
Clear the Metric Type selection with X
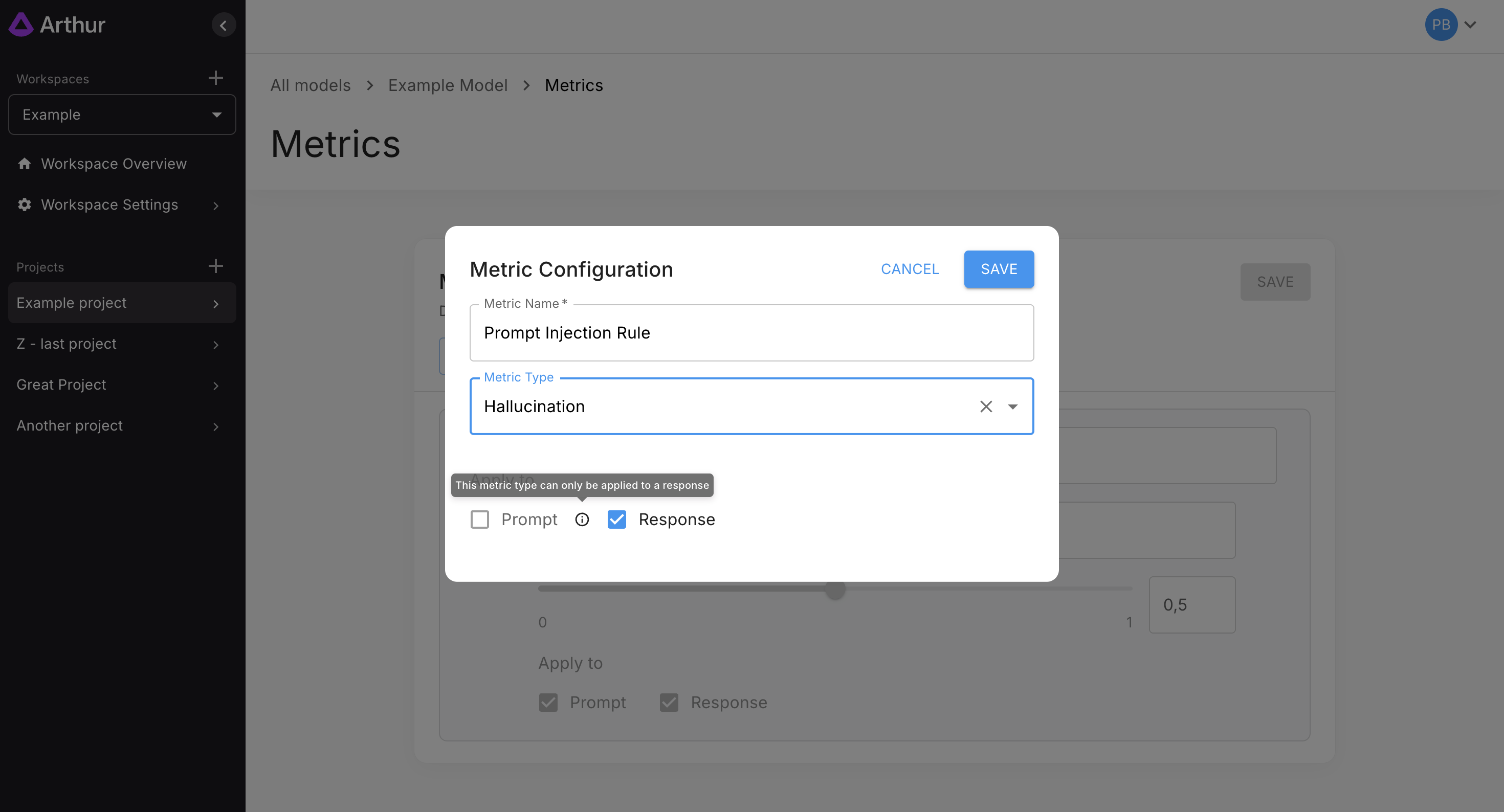(986, 407)
